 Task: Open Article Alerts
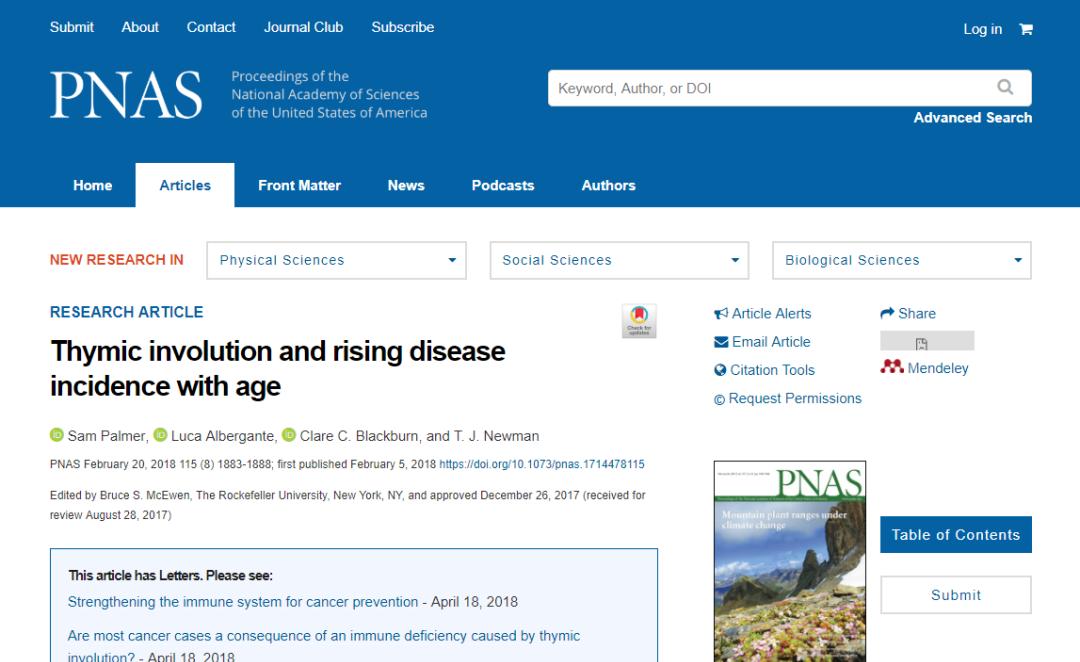click(763, 313)
